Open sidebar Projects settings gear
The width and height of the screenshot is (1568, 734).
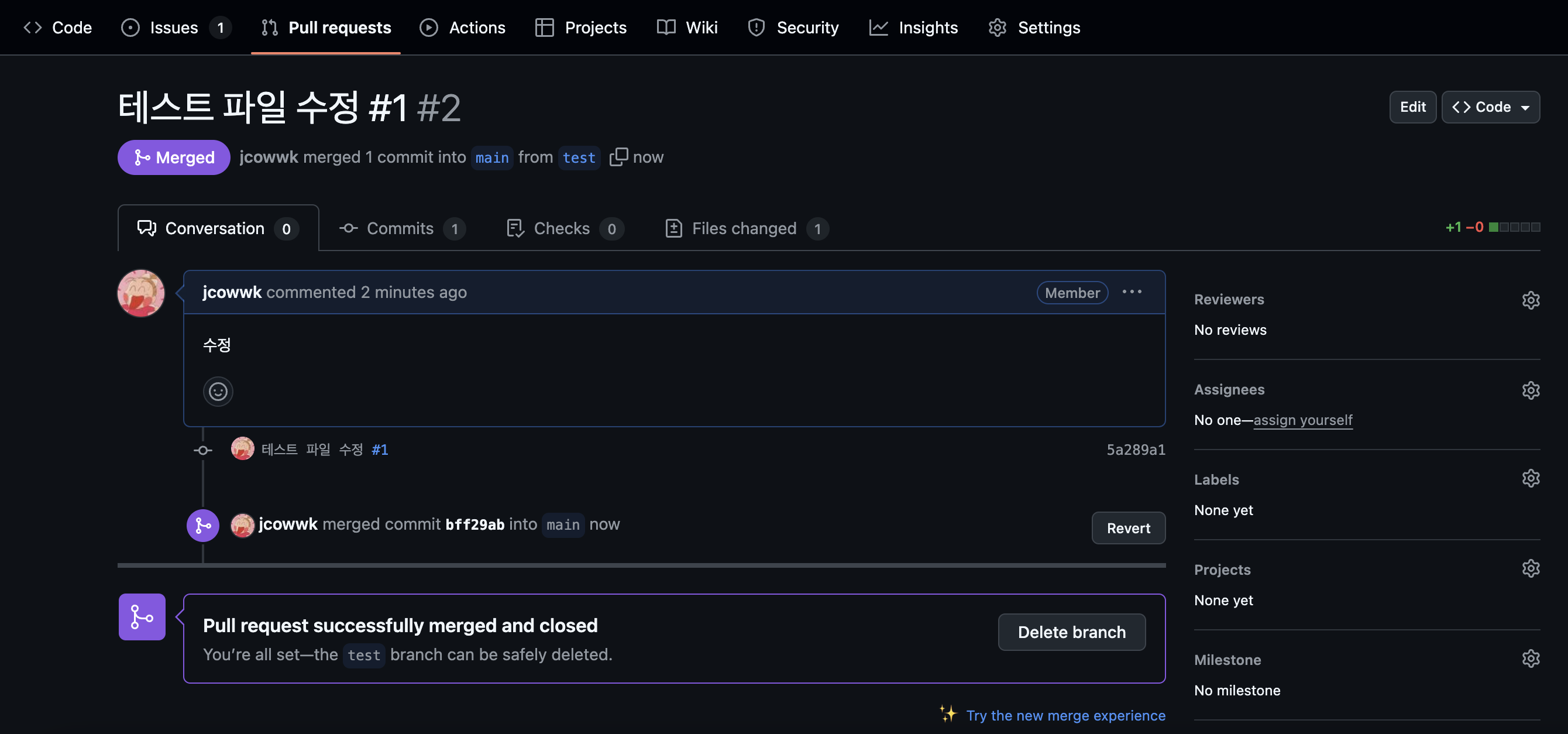pos(1530,569)
